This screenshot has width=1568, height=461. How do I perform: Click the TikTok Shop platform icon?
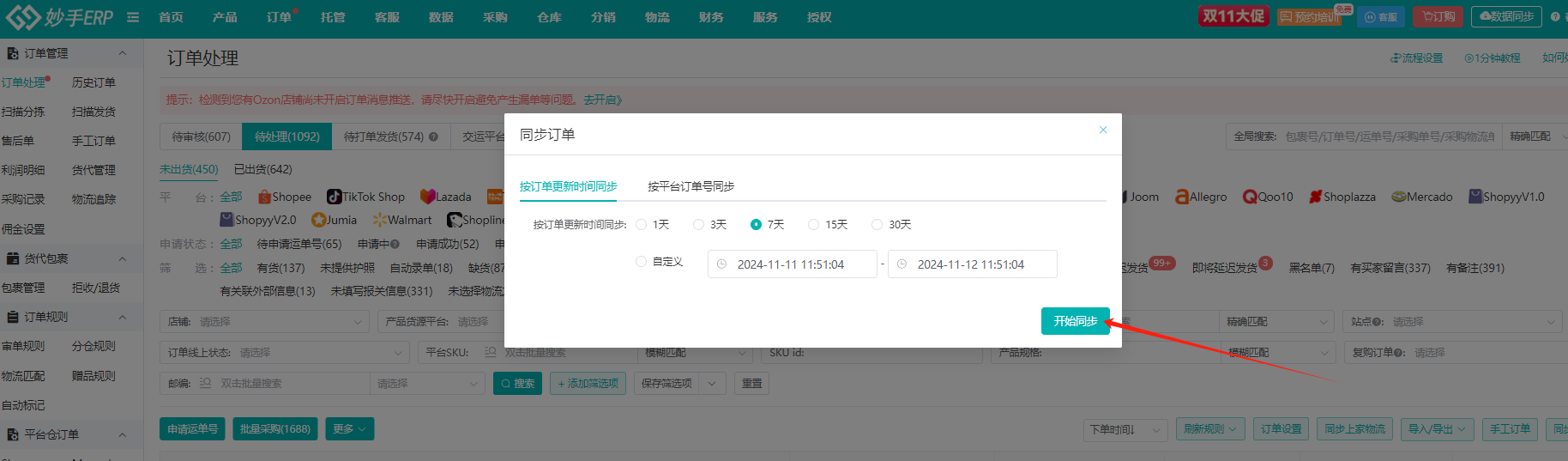pyautogui.click(x=334, y=197)
